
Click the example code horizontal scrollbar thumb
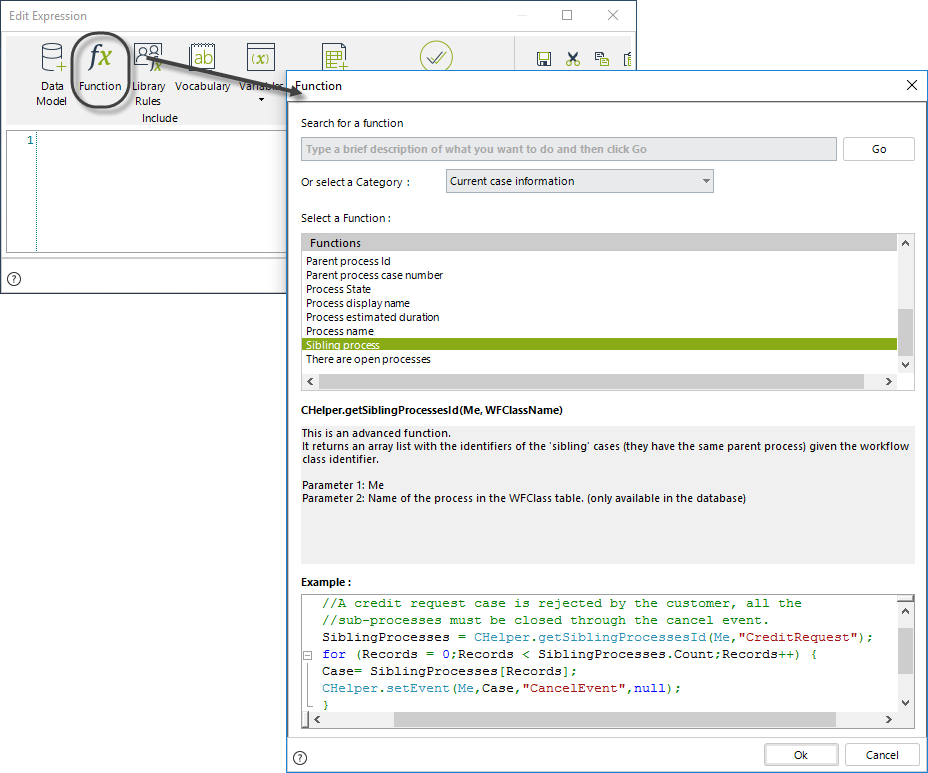point(615,720)
